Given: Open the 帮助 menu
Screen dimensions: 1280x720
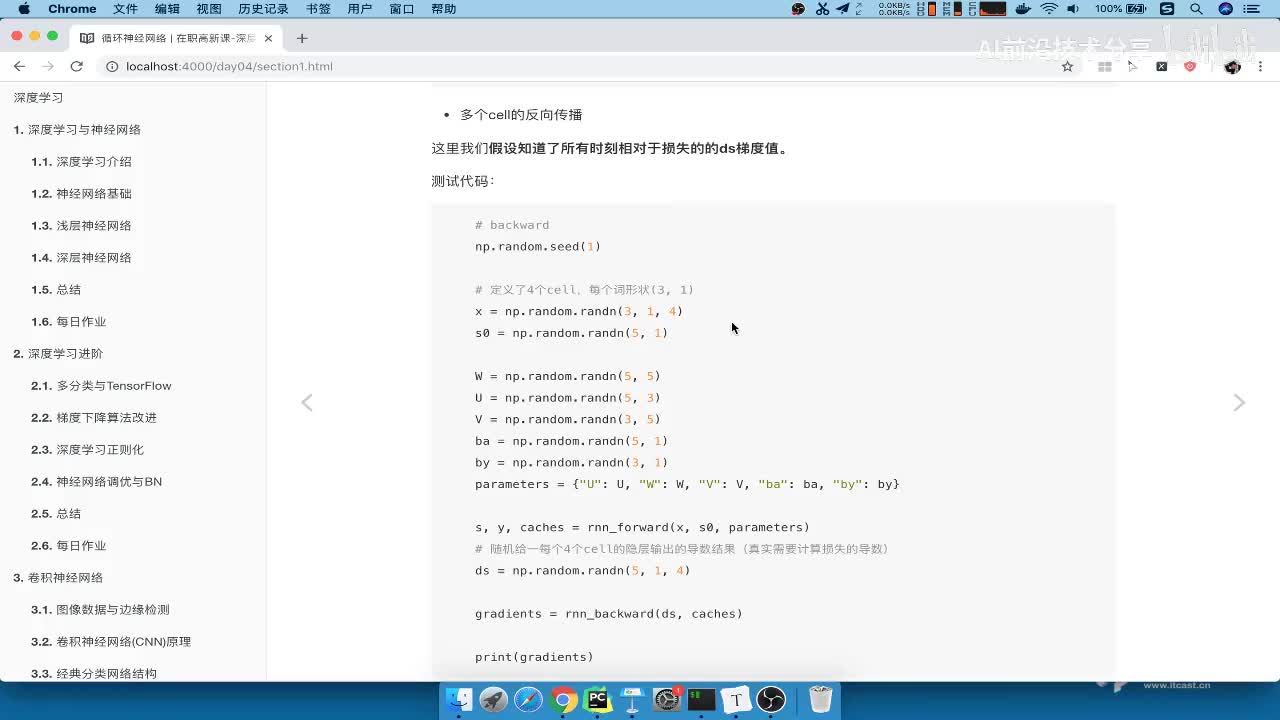Looking at the screenshot, I should pos(443,9).
